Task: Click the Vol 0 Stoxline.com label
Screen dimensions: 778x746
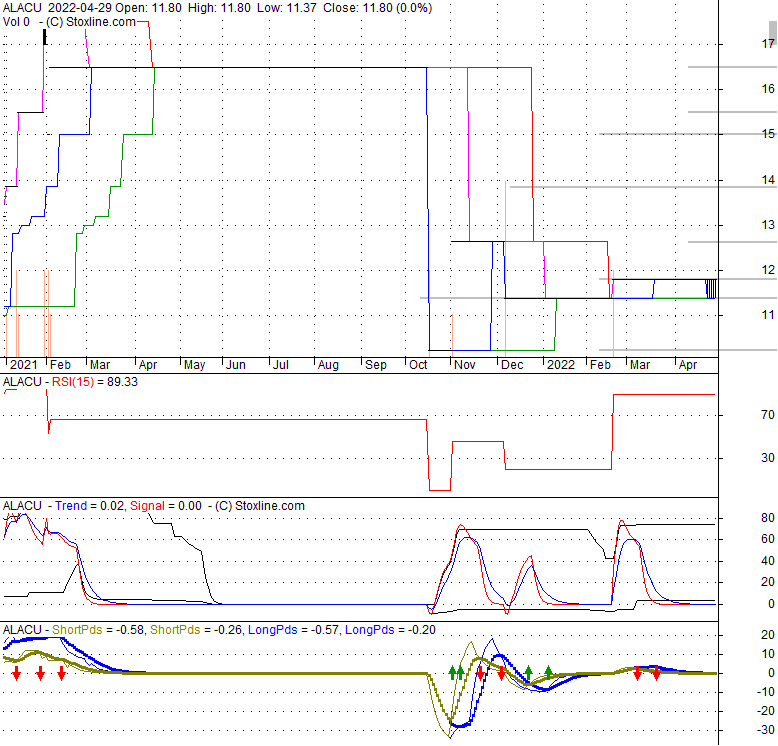Action: pos(69,22)
